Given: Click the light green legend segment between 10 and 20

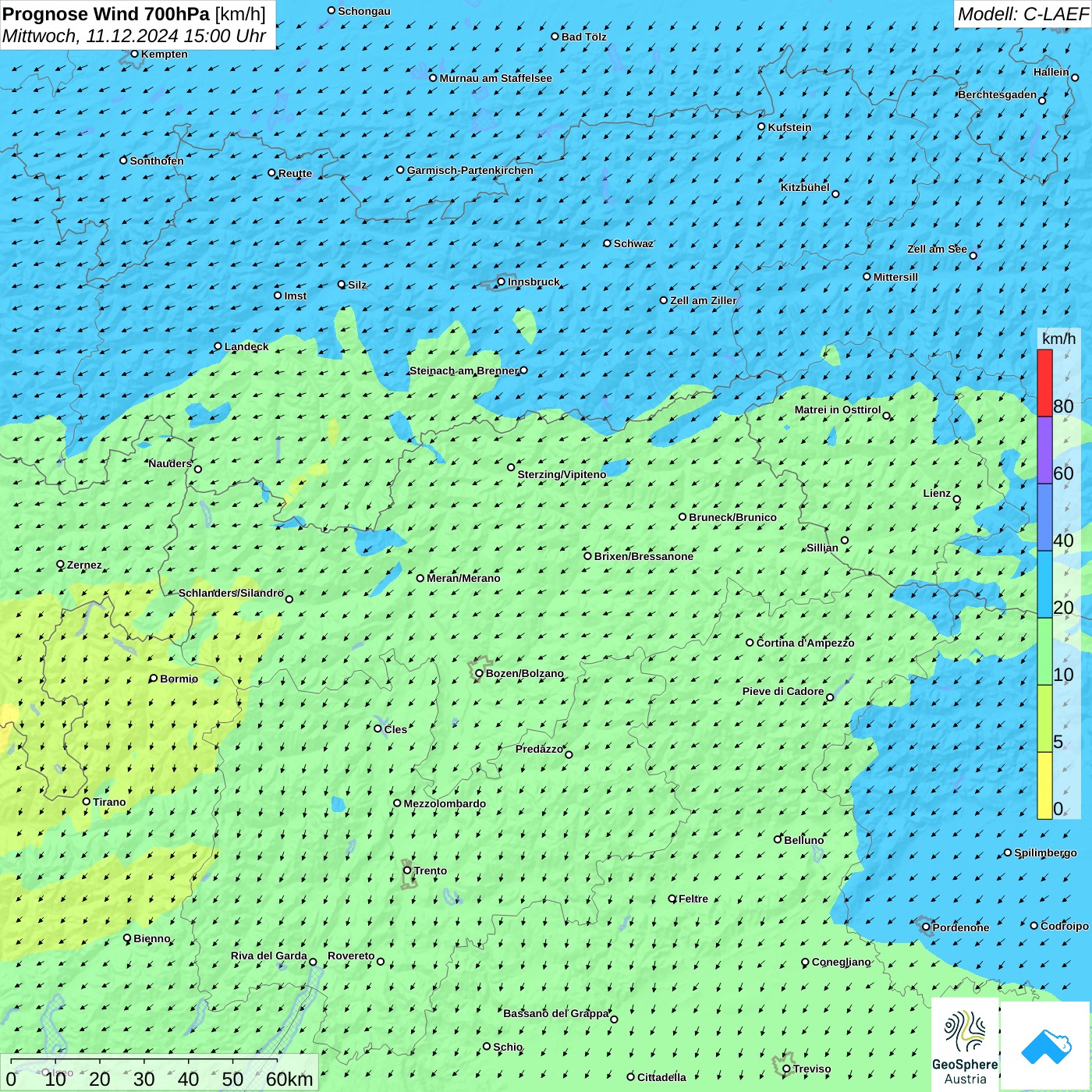Looking at the screenshot, I should [x=1044, y=651].
